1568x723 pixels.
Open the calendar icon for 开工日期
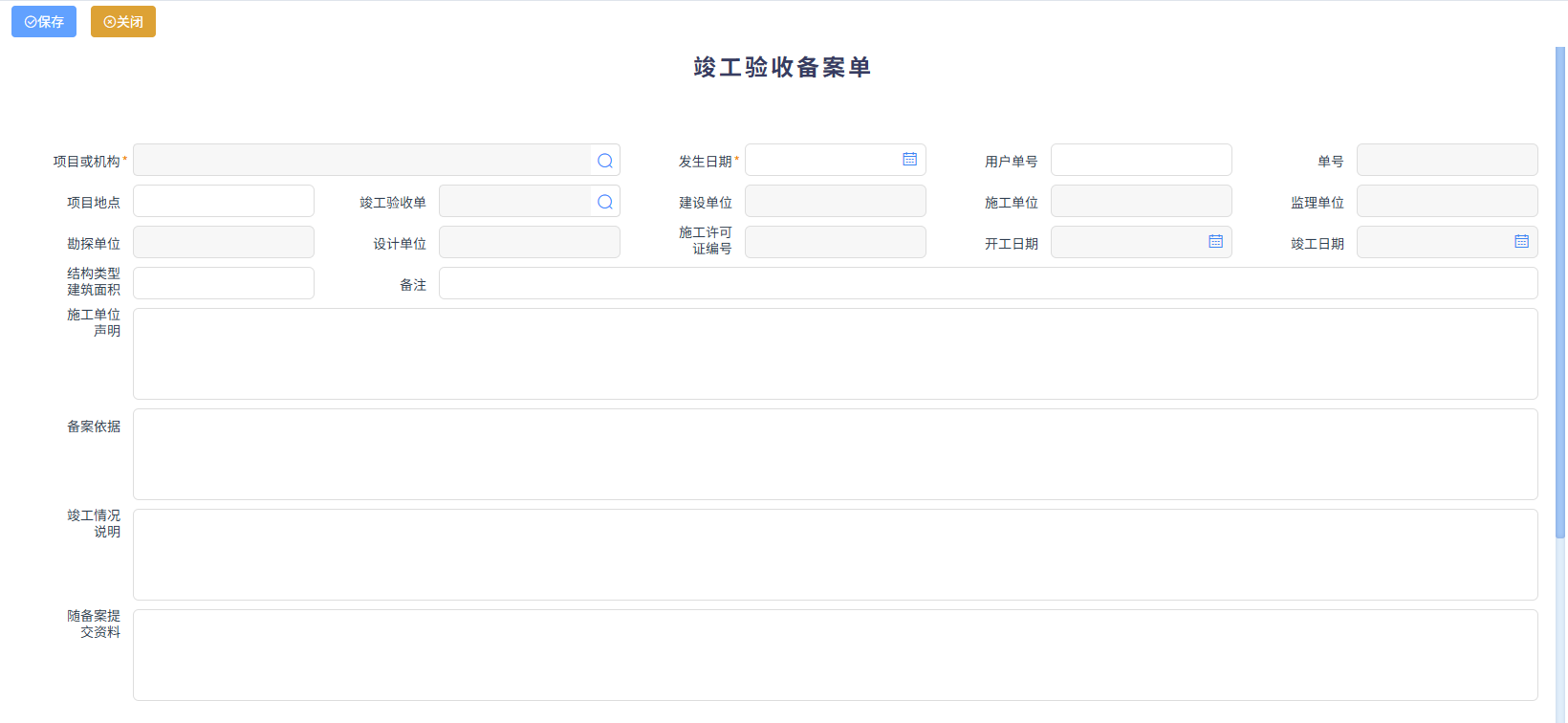pos(1216,242)
